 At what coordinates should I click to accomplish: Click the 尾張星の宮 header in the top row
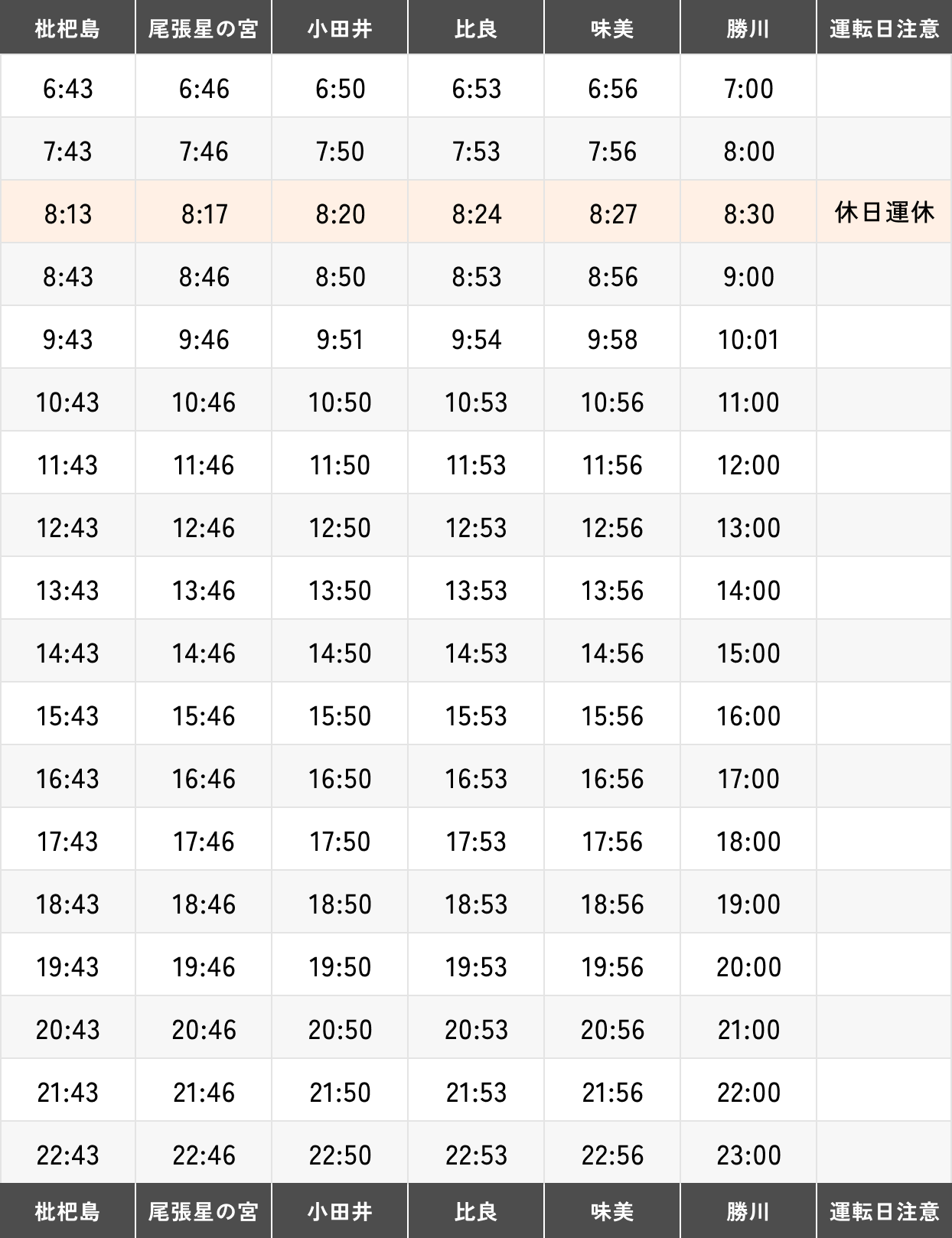pos(204,29)
